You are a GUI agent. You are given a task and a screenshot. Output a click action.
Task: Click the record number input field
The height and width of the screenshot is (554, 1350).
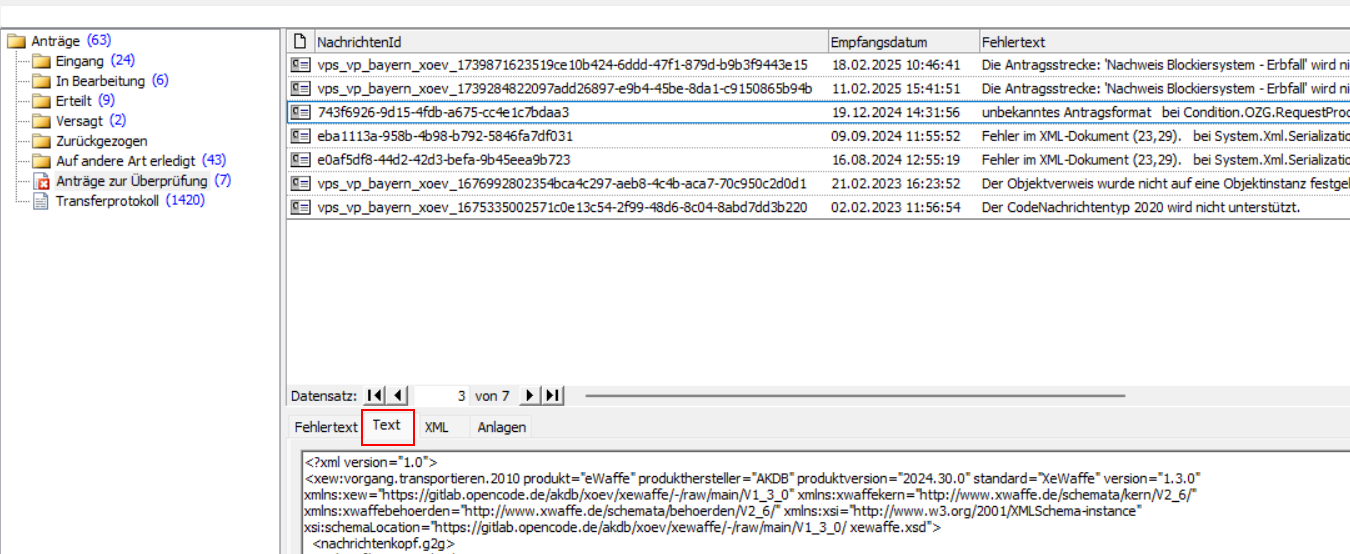pos(442,396)
